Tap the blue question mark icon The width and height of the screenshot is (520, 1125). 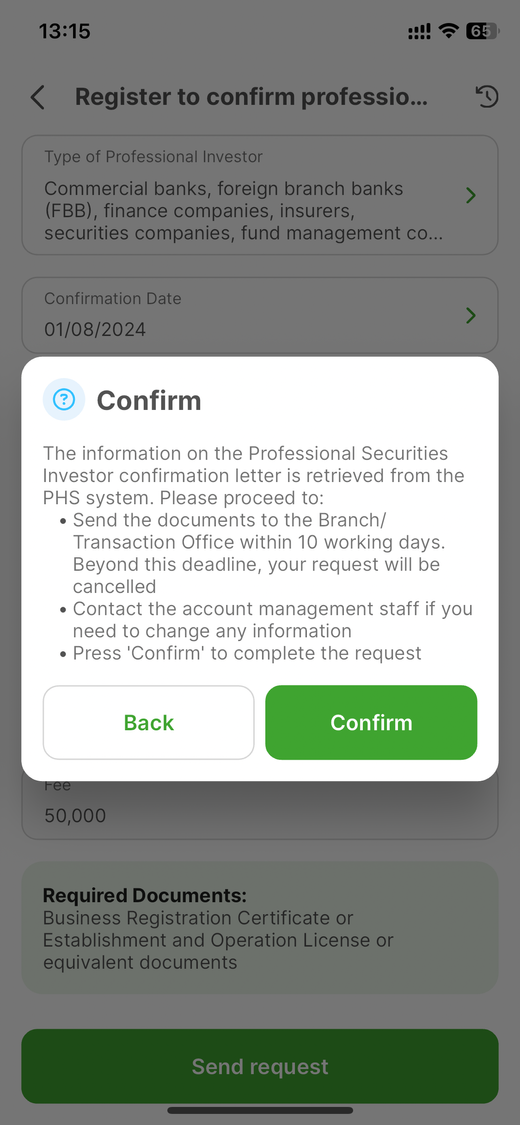coord(64,399)
